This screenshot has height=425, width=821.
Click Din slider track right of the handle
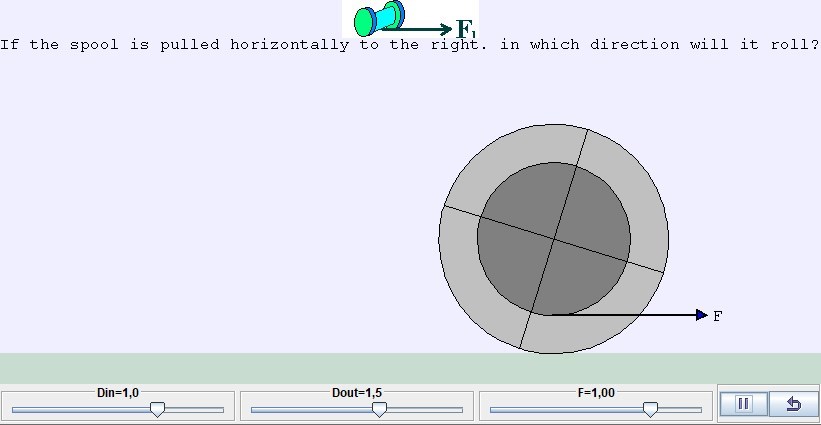pyautogui.click(x=195, y=410)
